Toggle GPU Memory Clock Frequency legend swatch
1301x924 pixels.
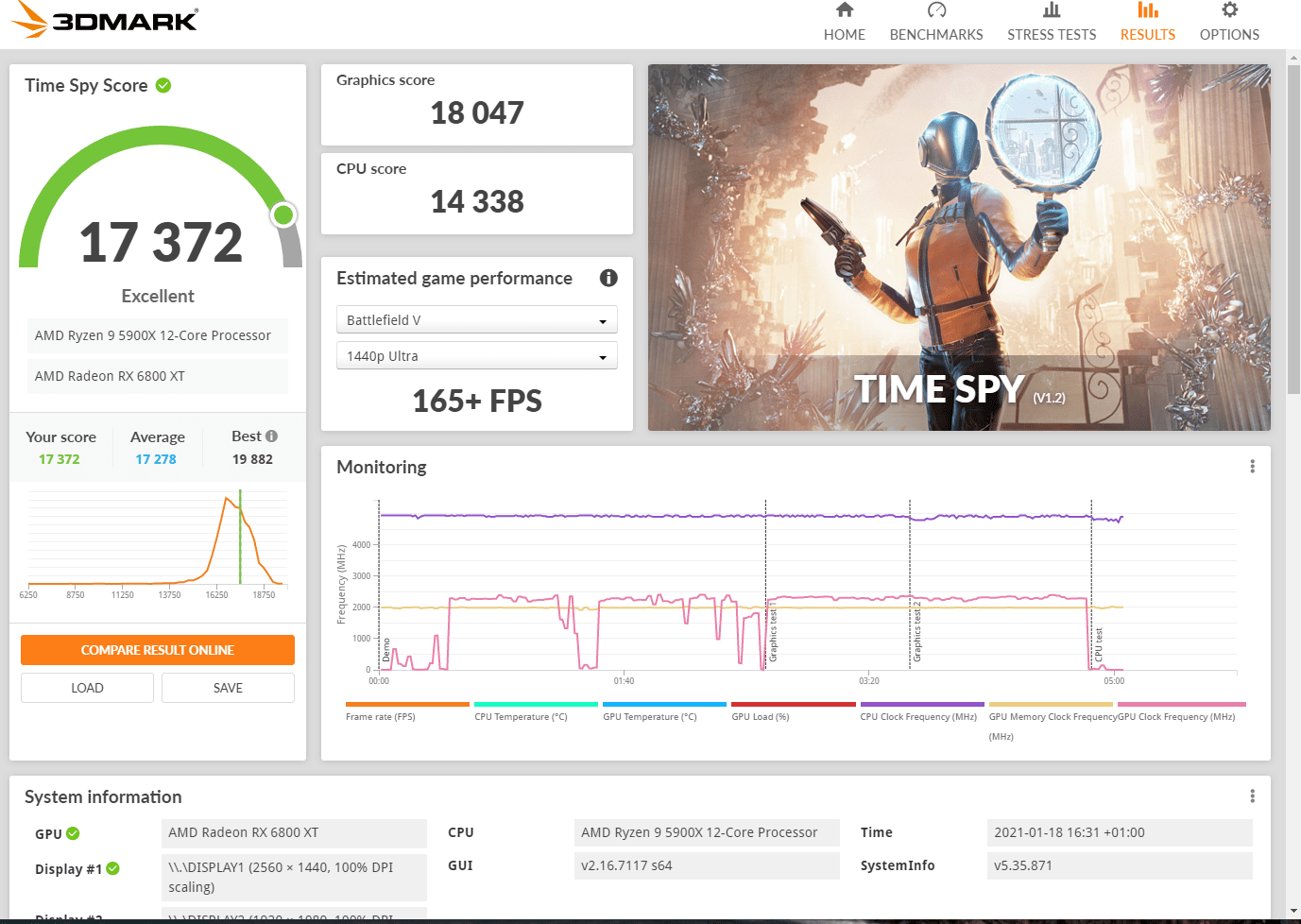point(1051,704)
